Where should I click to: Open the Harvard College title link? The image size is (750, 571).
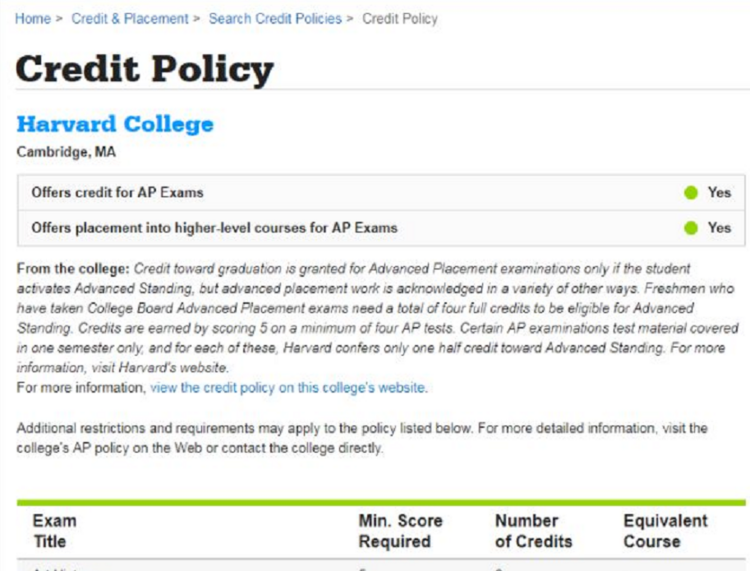click(115, 125)
